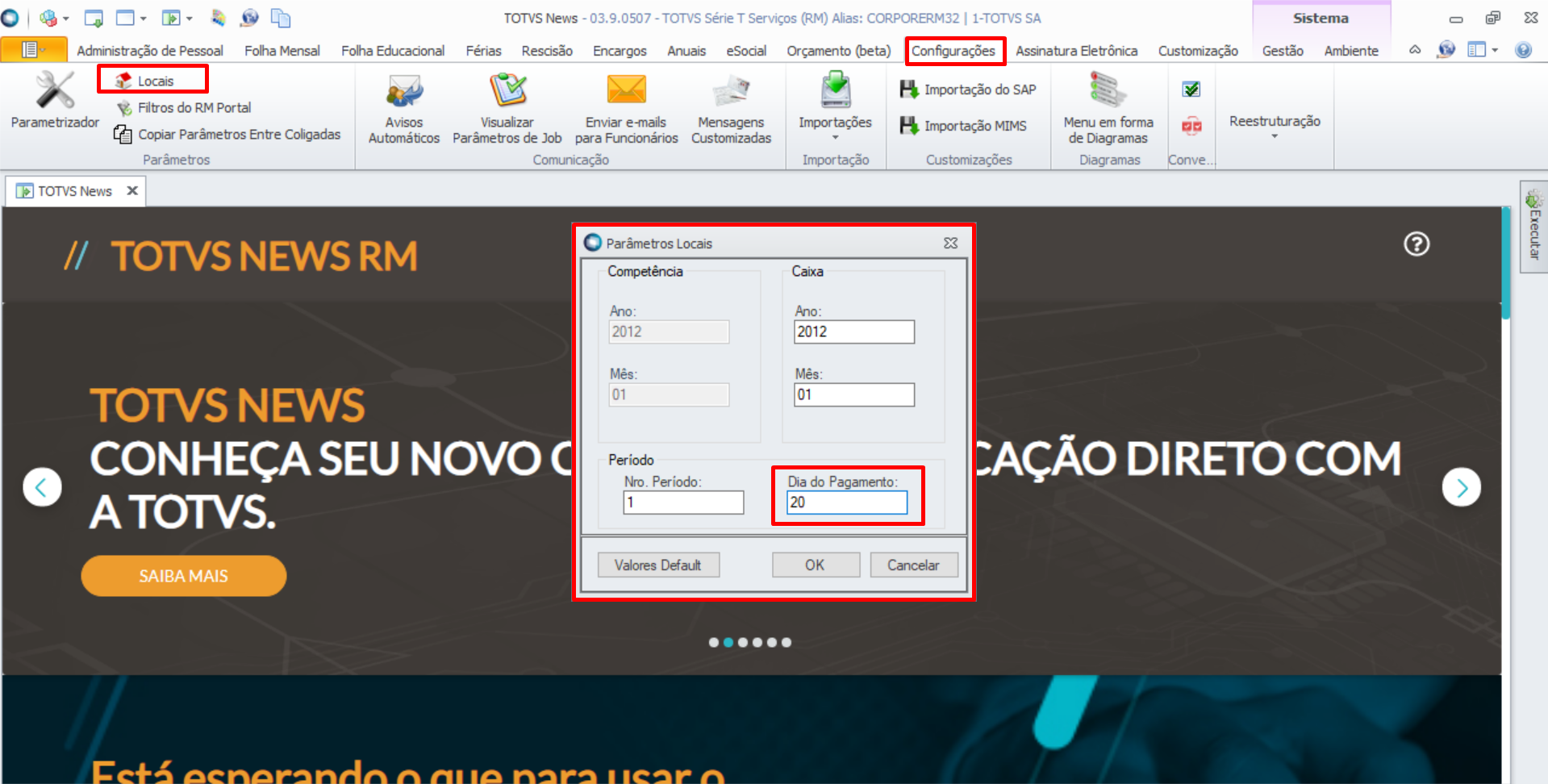Click the play window quick access icon

[171, 18]
